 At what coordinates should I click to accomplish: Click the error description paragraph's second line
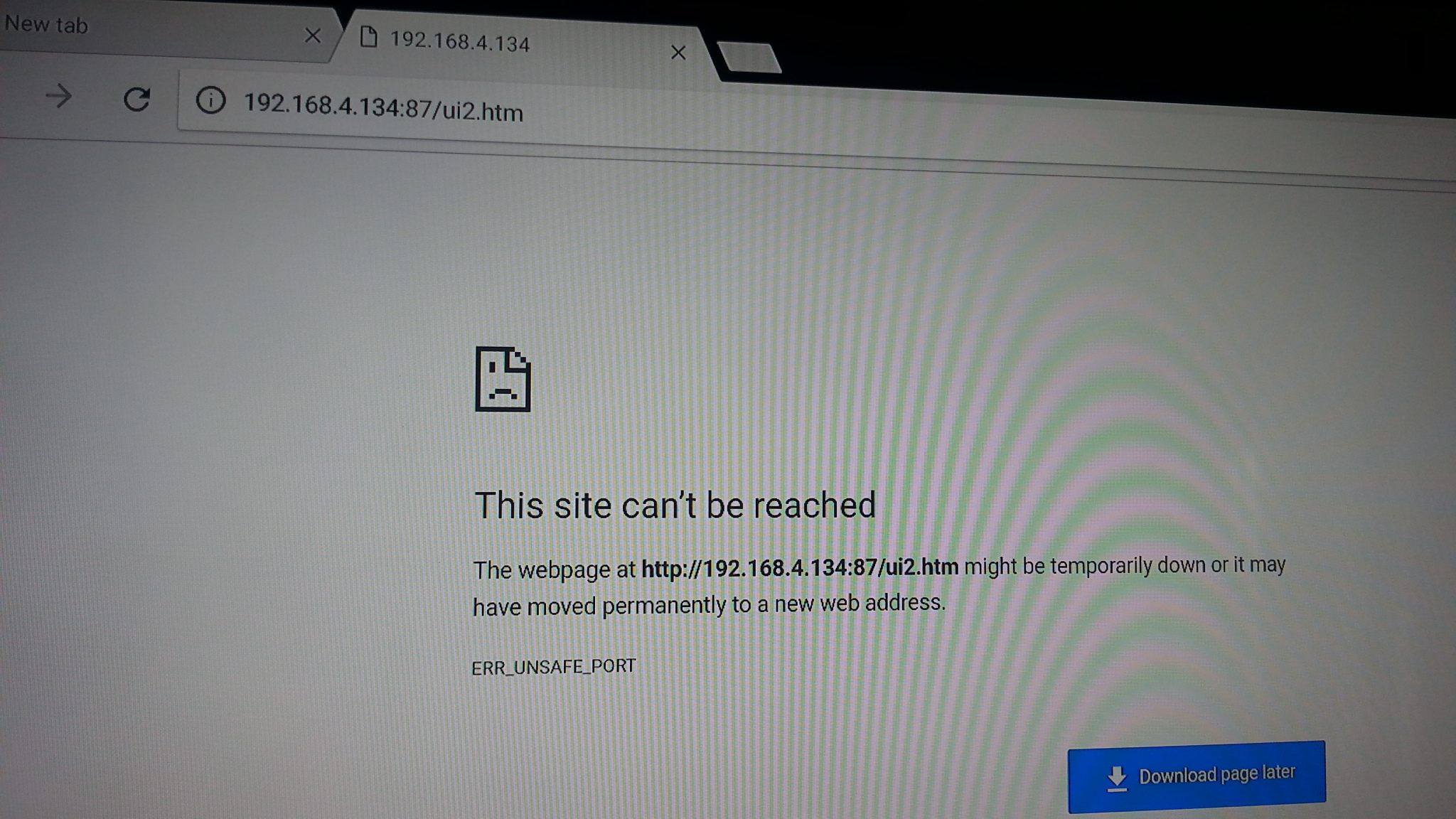click(709, 605)
